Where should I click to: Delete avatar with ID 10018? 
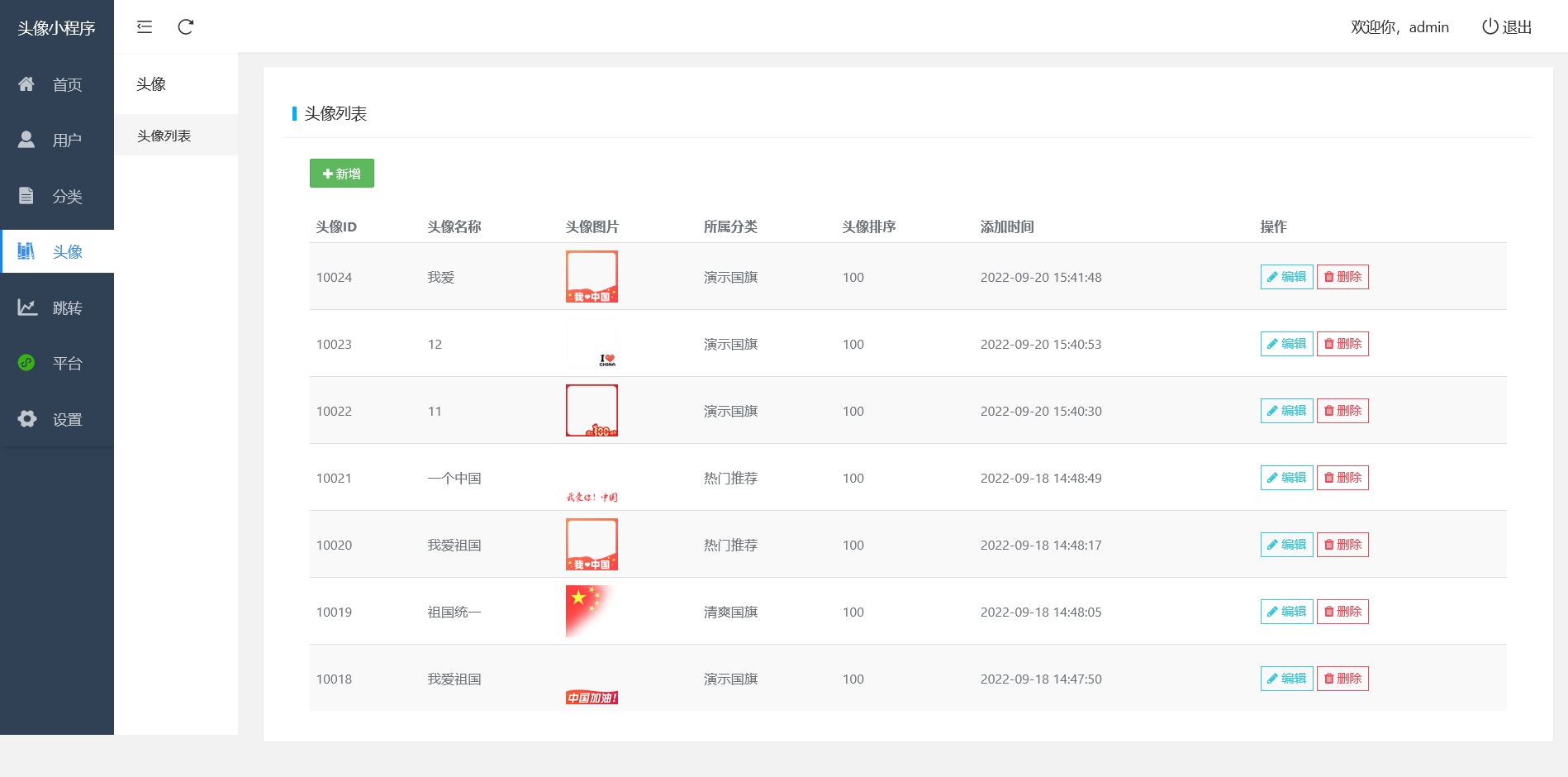(x=1342, y=679)
